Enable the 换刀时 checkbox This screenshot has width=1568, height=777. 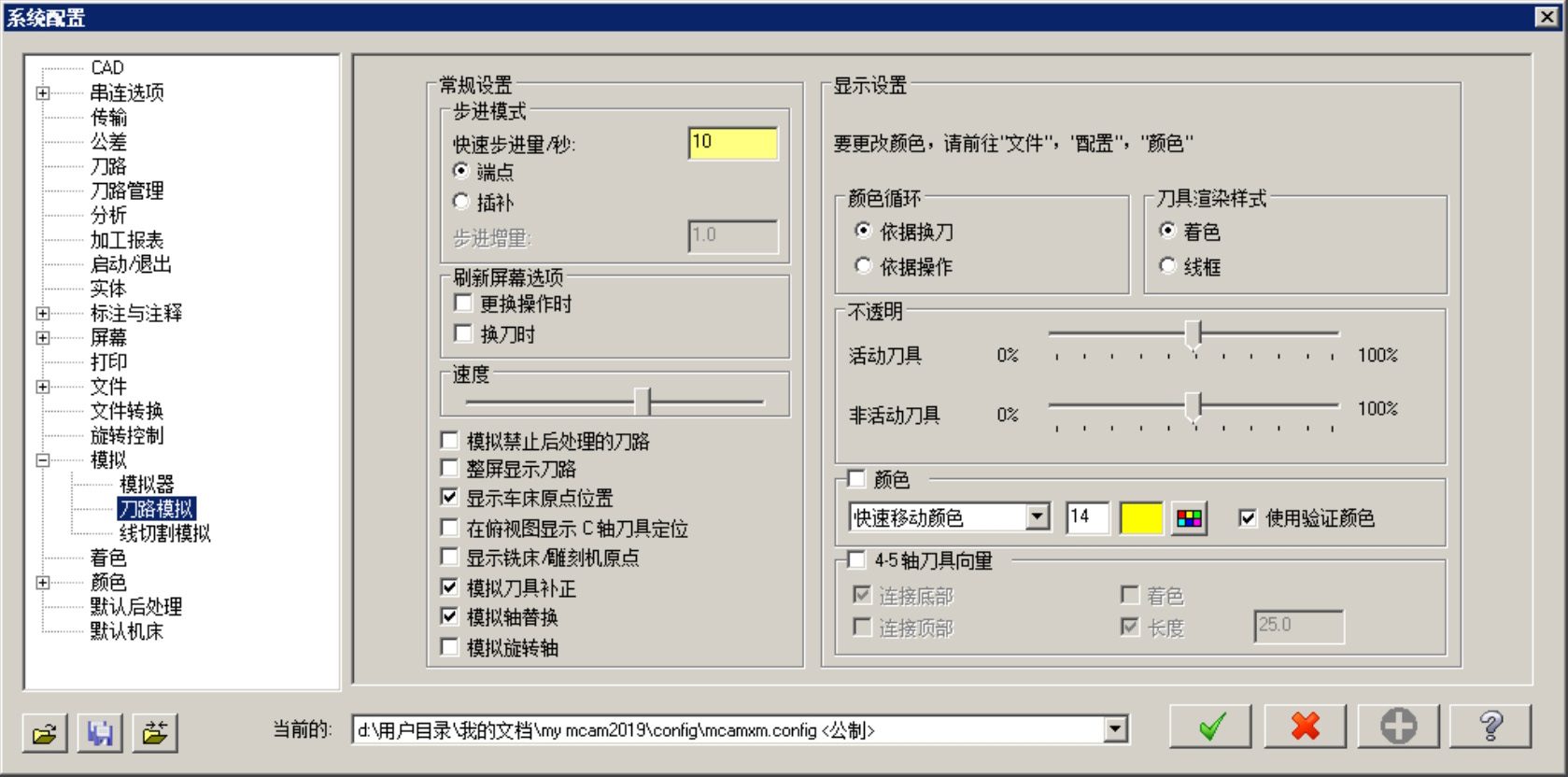pos(462,333)
